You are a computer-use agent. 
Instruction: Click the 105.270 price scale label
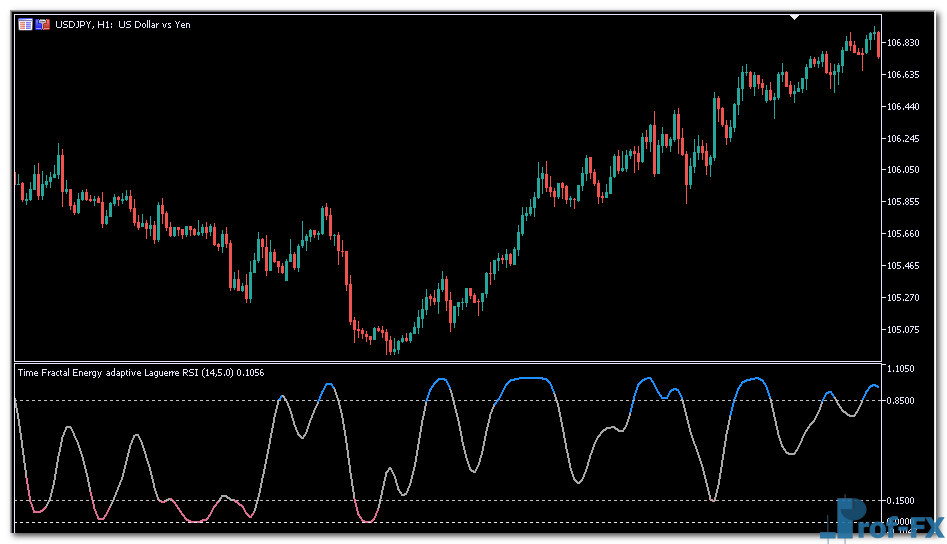[x=902, y=297]
